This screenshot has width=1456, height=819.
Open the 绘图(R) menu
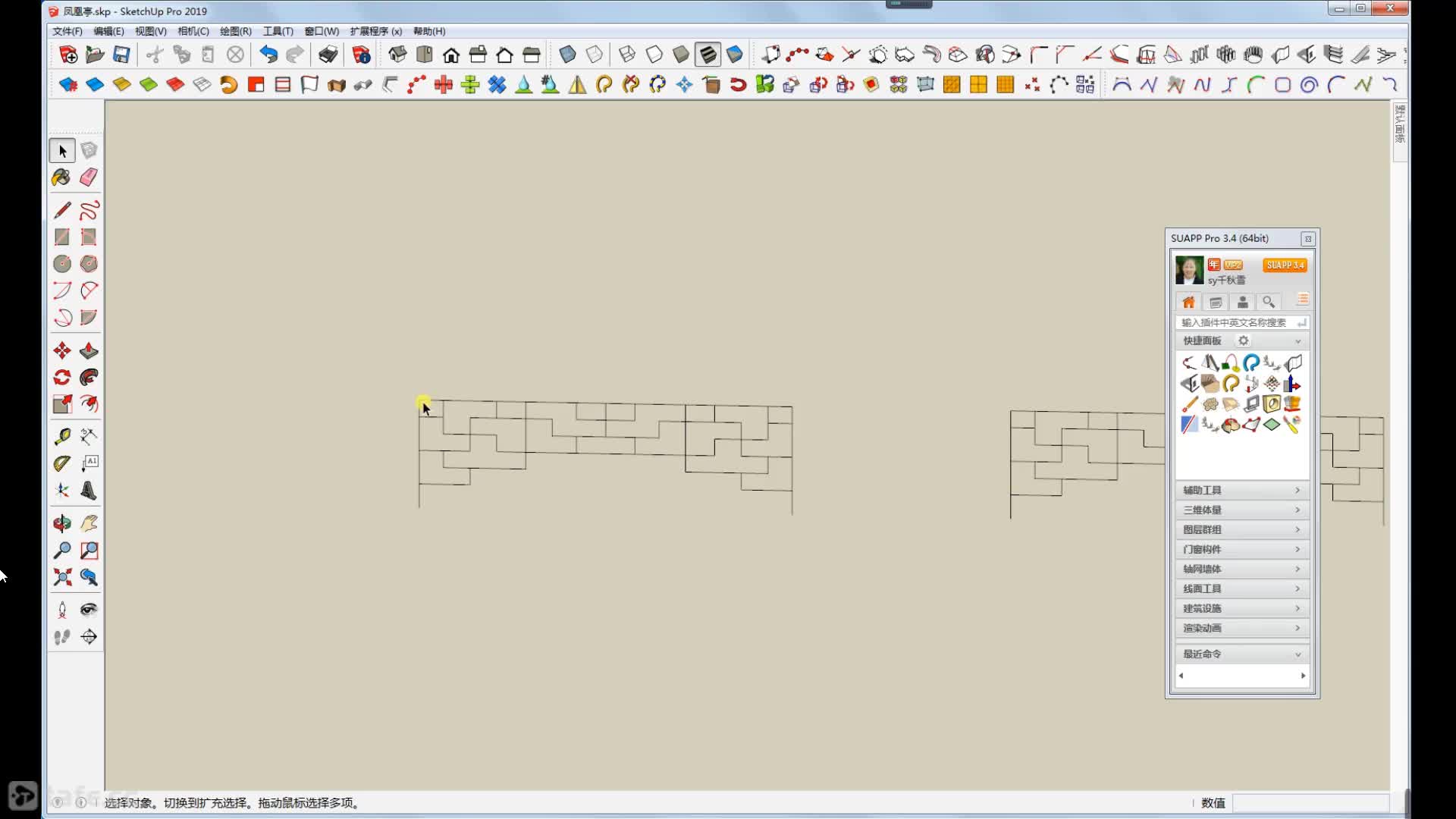(x=236, y=31)
